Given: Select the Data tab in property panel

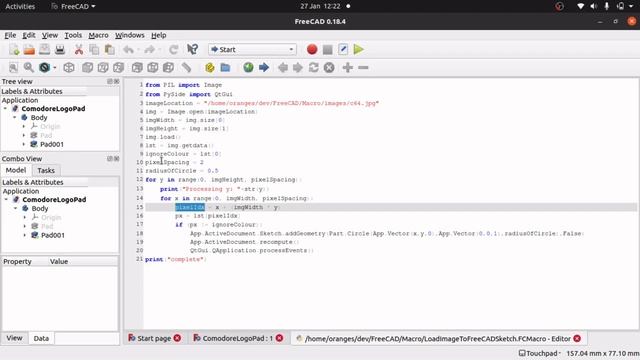Looking at the screenshot, I should pyautogui.click(x=41, y=338).
